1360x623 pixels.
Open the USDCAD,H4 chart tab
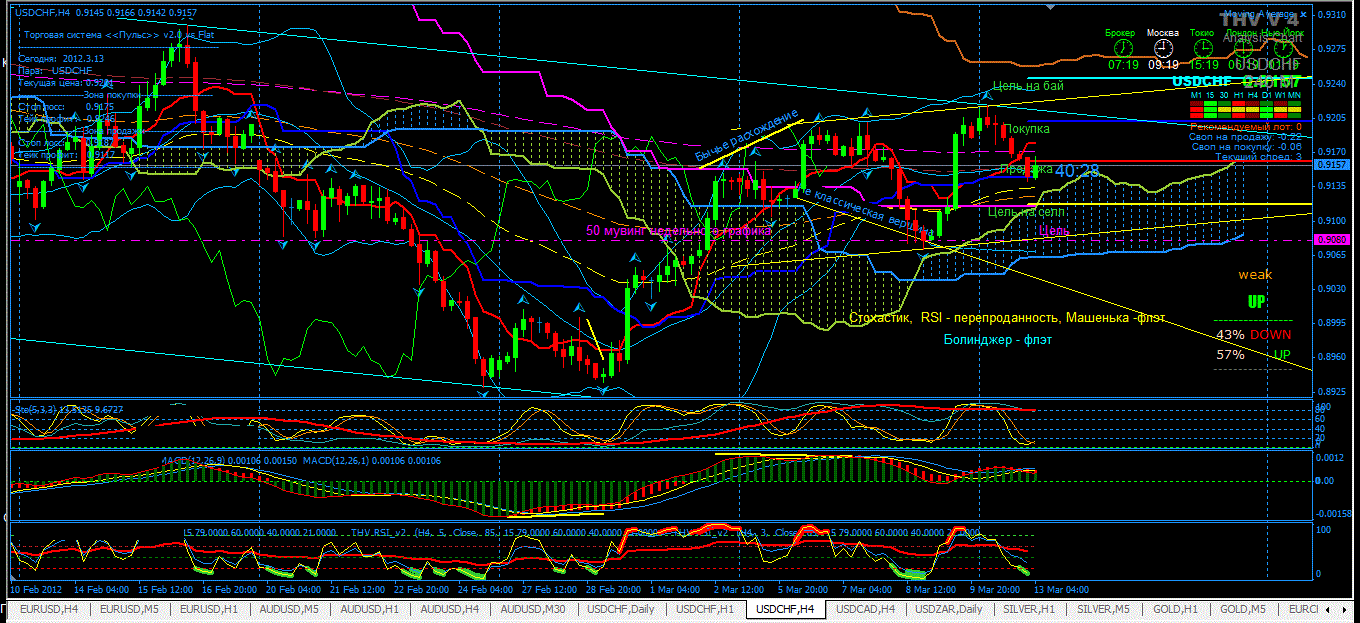(x=866, y=608)
